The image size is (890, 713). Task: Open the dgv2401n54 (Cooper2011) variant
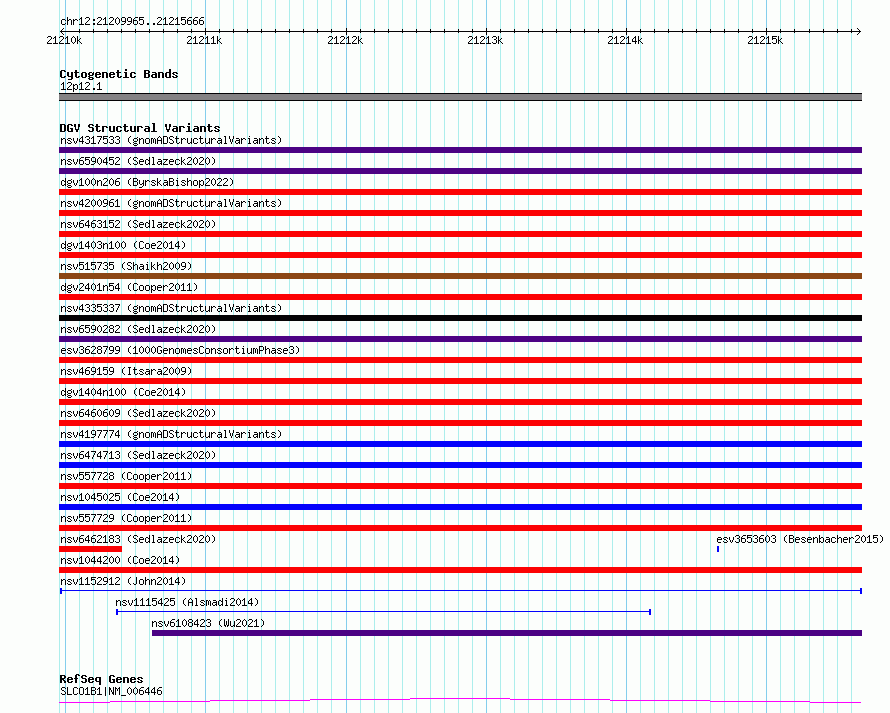129,287
